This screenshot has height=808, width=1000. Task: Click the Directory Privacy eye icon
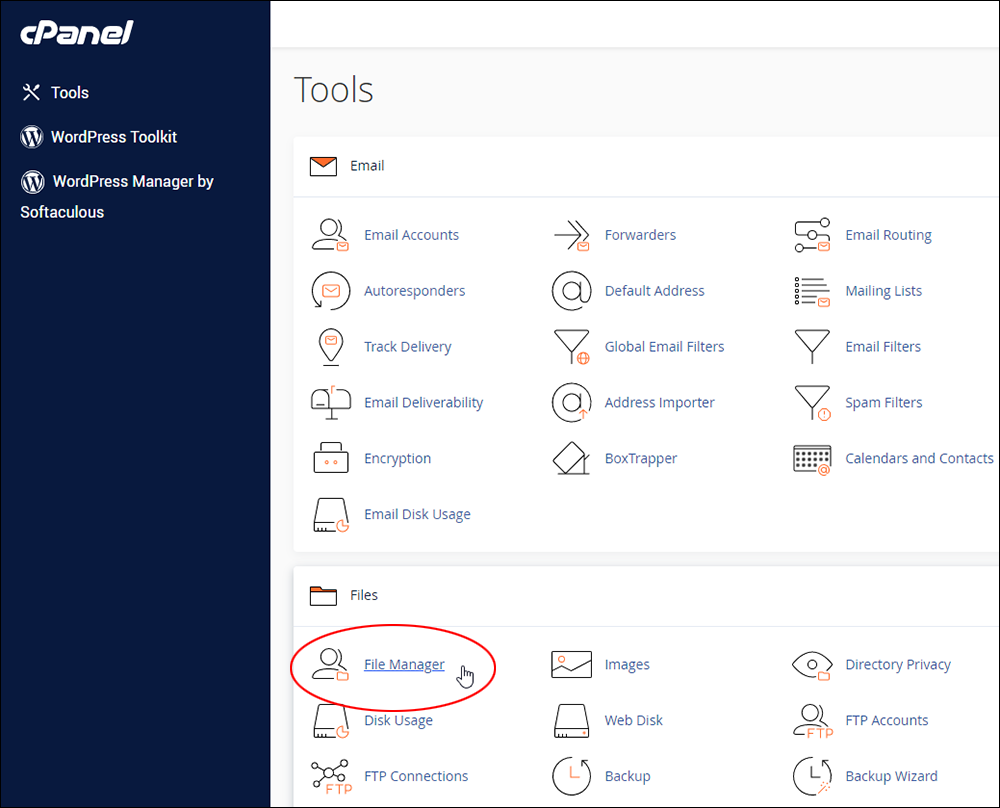pos(812,665)
